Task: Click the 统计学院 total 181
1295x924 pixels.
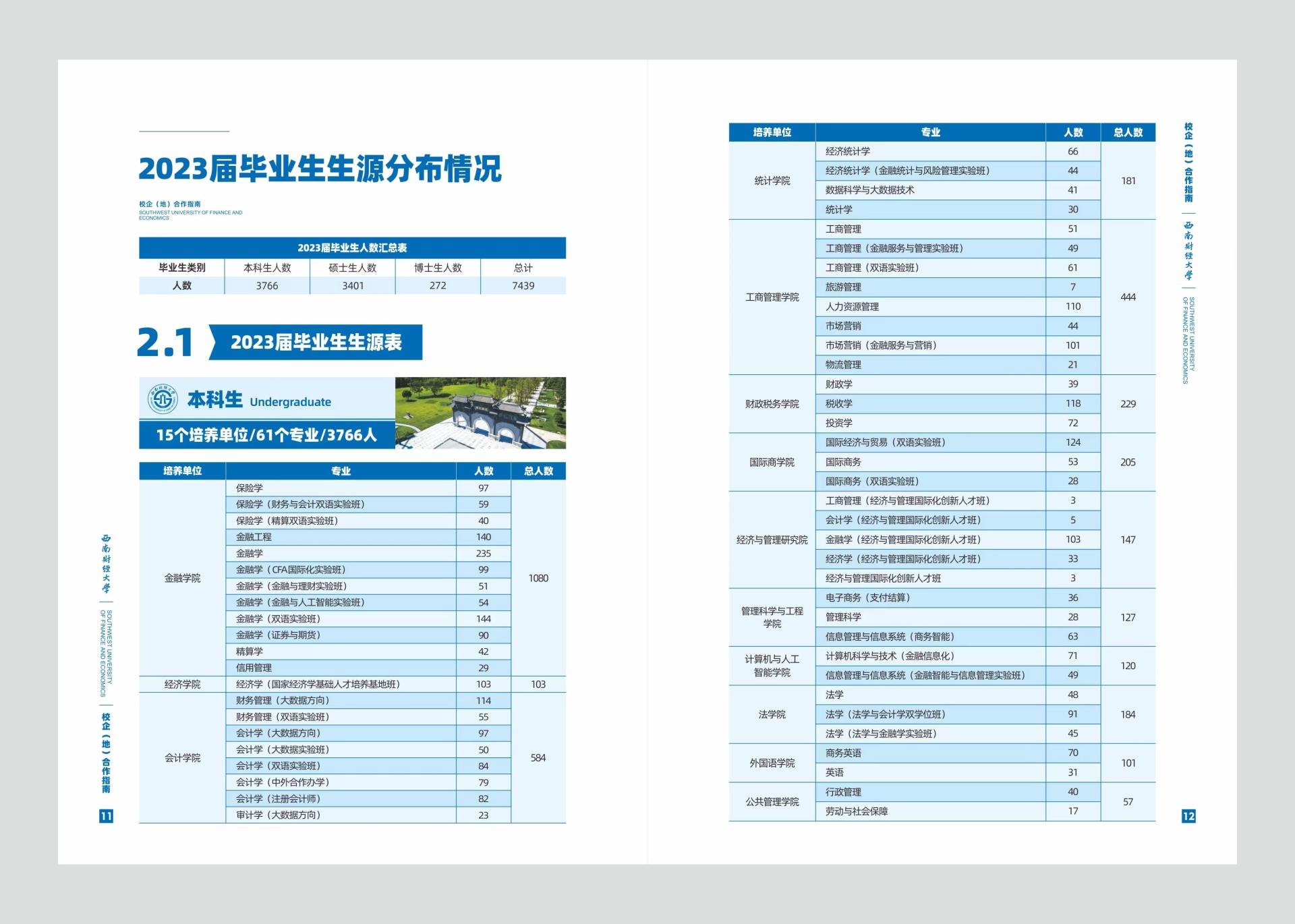Action: click(1128, 181)
